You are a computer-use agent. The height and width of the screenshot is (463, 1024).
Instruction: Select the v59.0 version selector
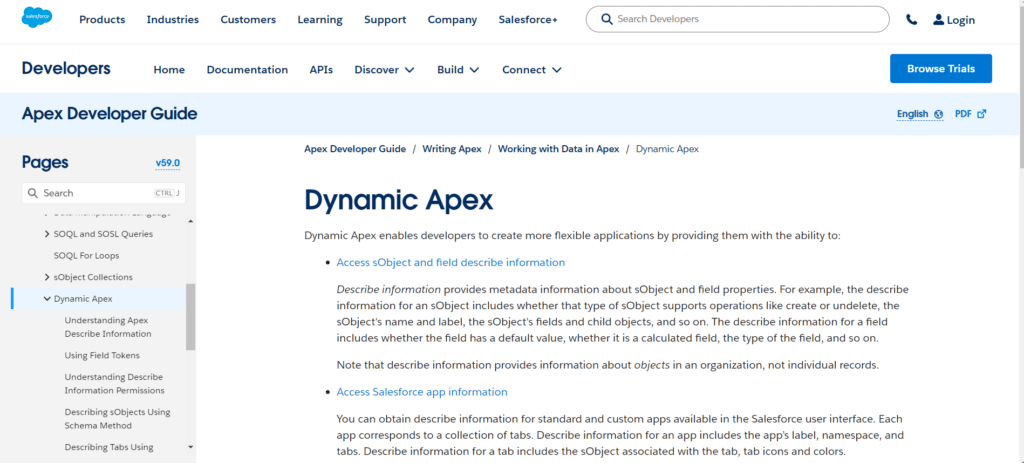click(x=167, y=163)
